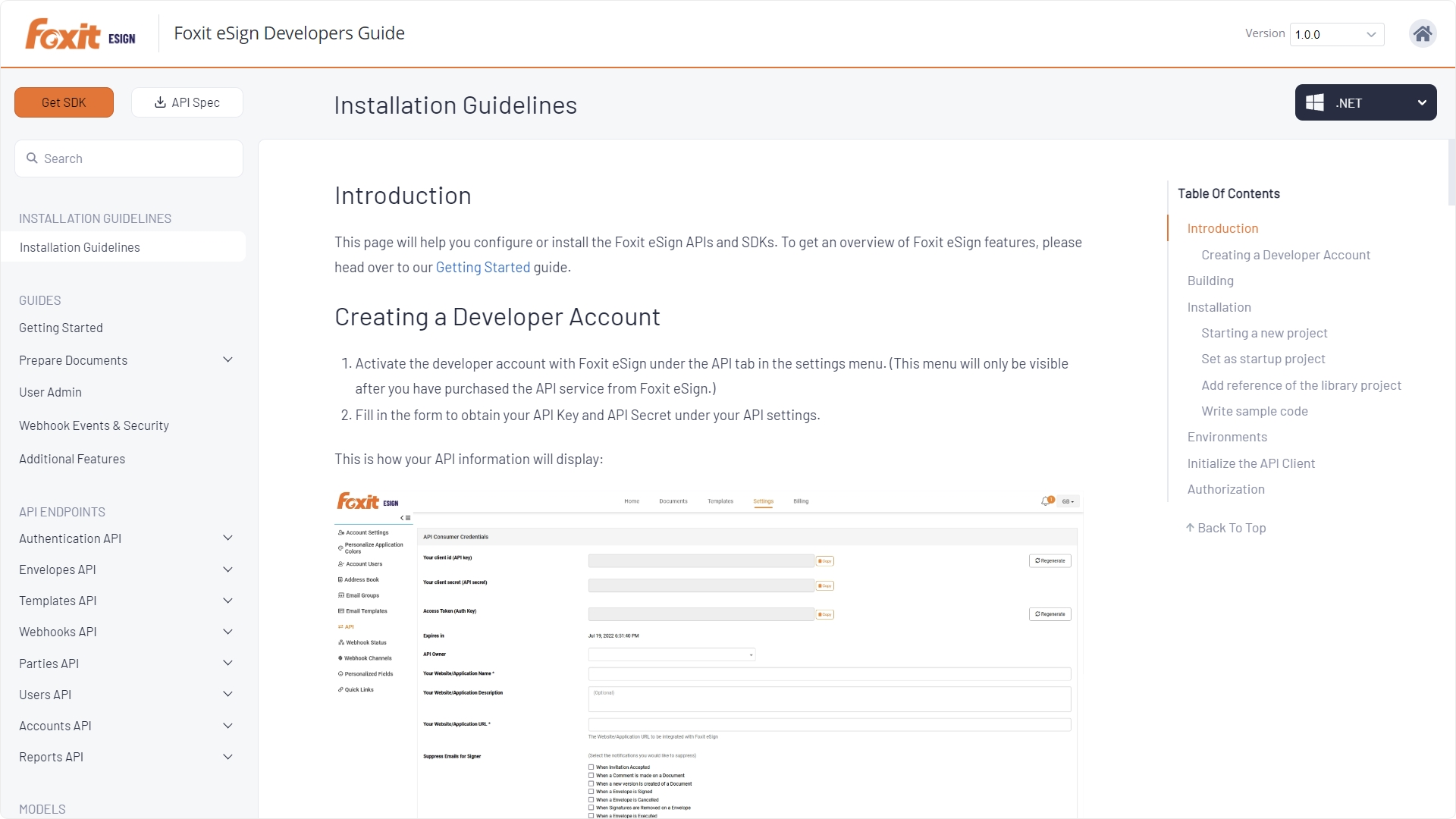Expand Accounts API section
The image size is (1456, 819).
tap(227, 726)
